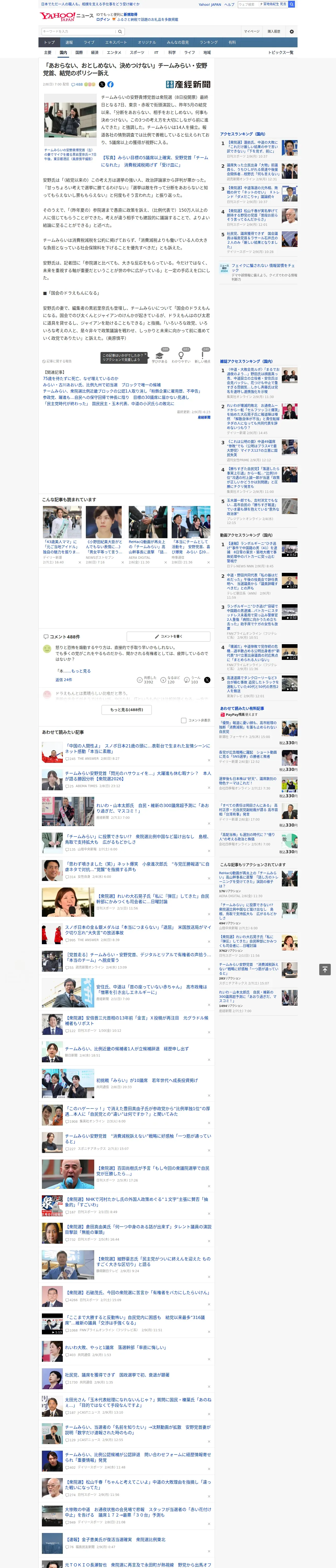Select the 国際 category

(79, 52)
